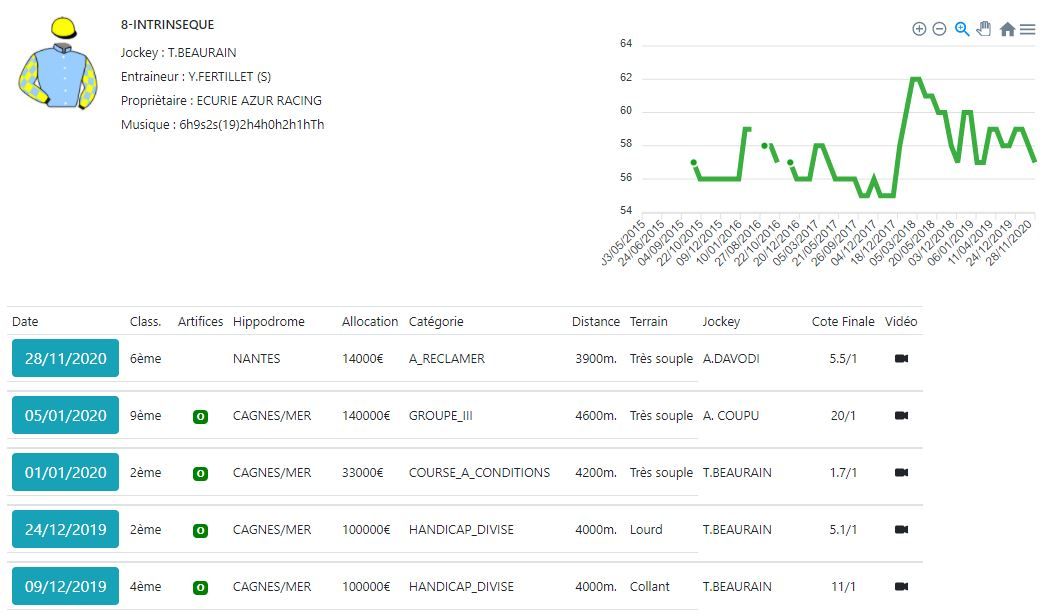Select the 24/12/2019 date button
This screenshot has width=1060, height=616.
tap(65, 530)
